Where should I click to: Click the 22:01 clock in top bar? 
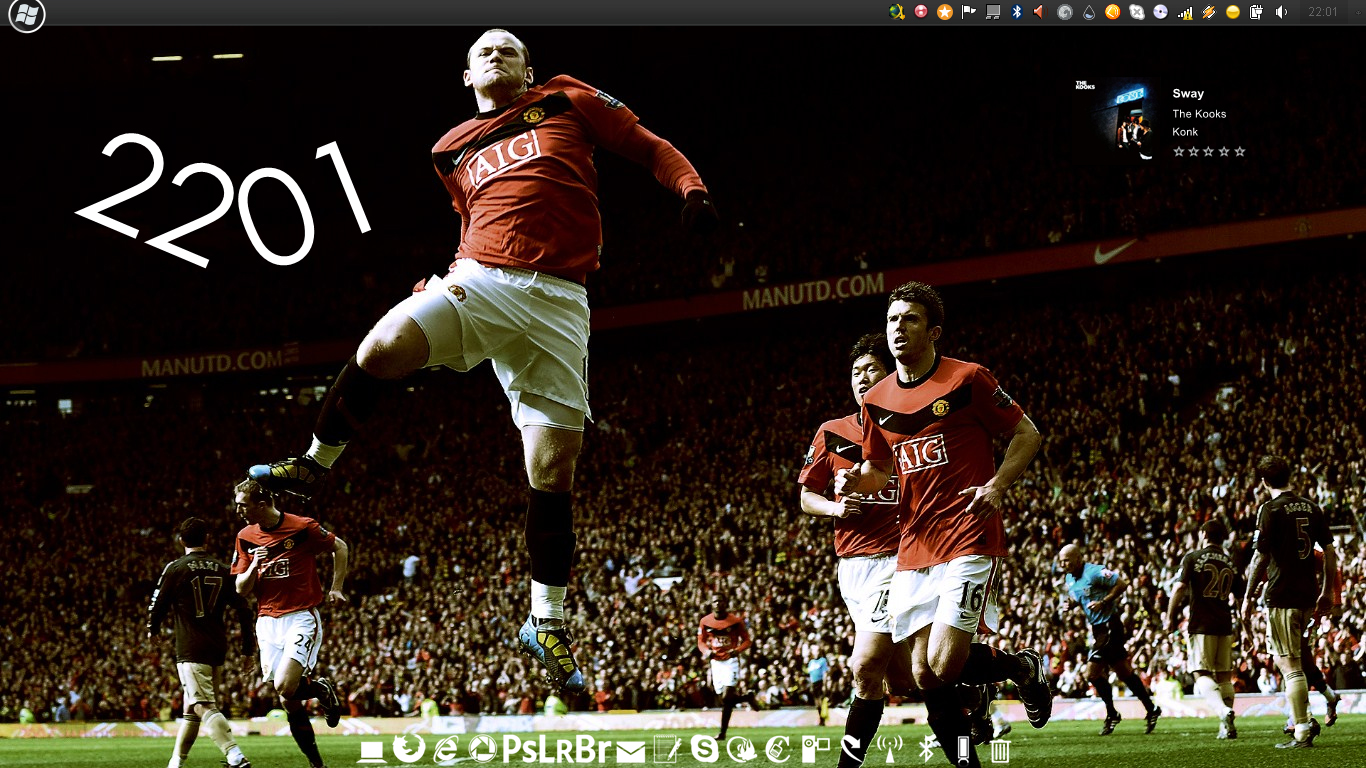(x=1322, y=12)
